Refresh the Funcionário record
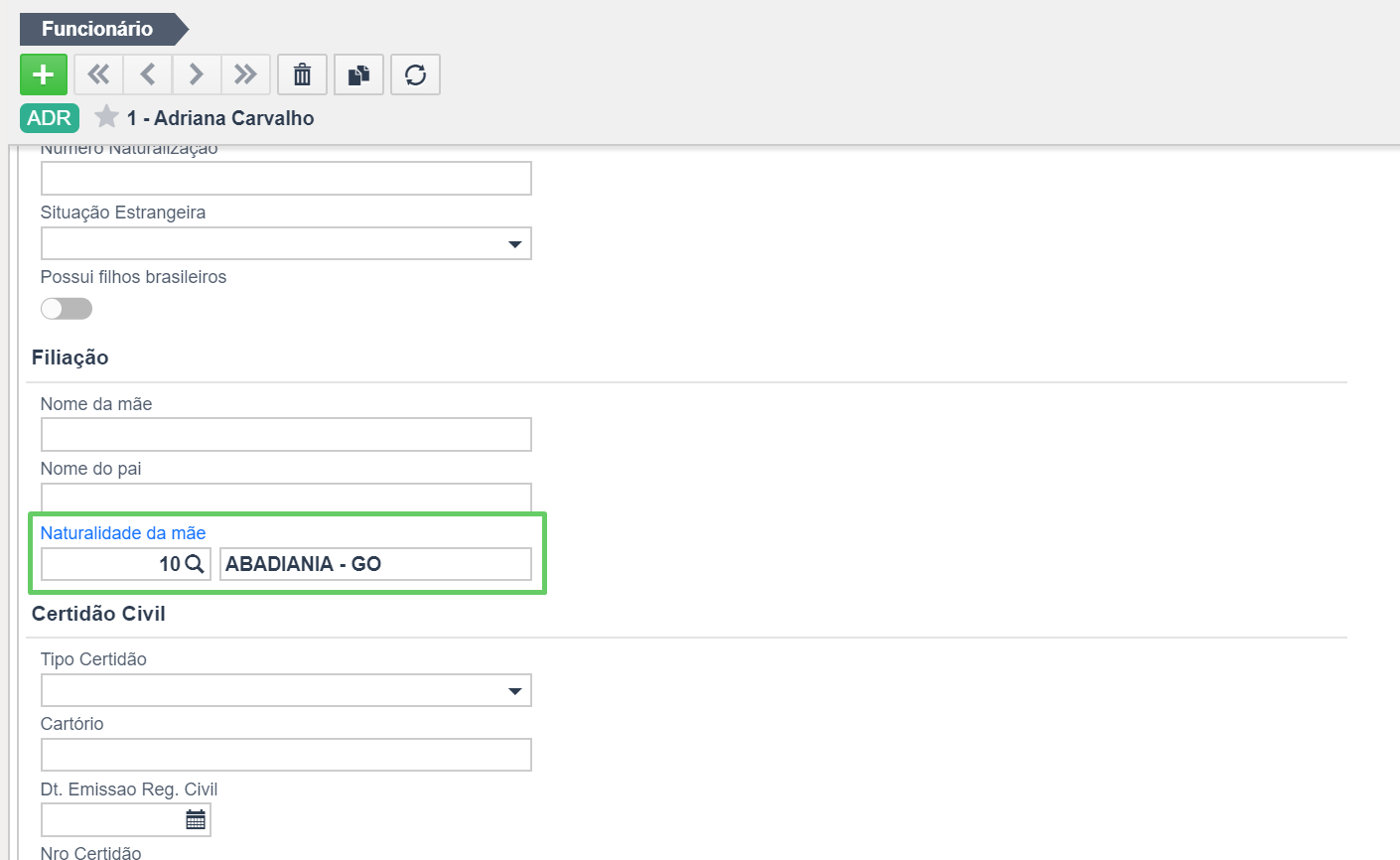 pos(415,74)
